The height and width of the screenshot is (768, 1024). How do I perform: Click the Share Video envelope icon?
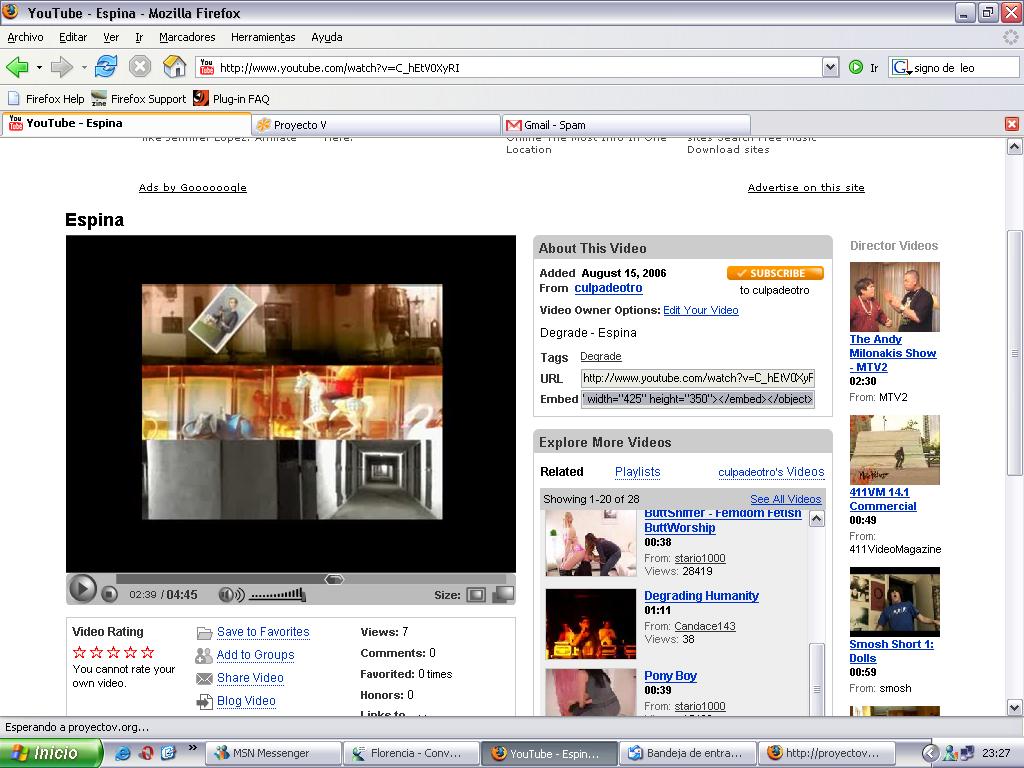coord(204,679)
